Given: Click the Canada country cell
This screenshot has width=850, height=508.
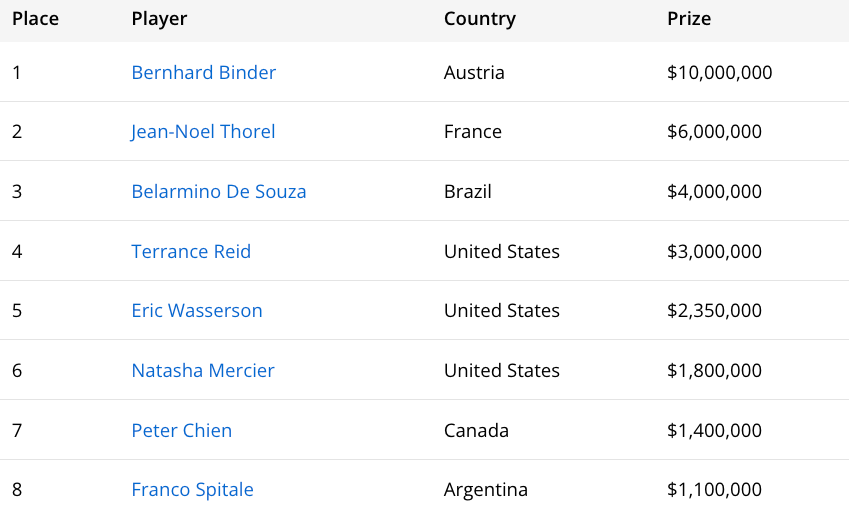Looking at the screenshot, I should (x=476, y=430).
